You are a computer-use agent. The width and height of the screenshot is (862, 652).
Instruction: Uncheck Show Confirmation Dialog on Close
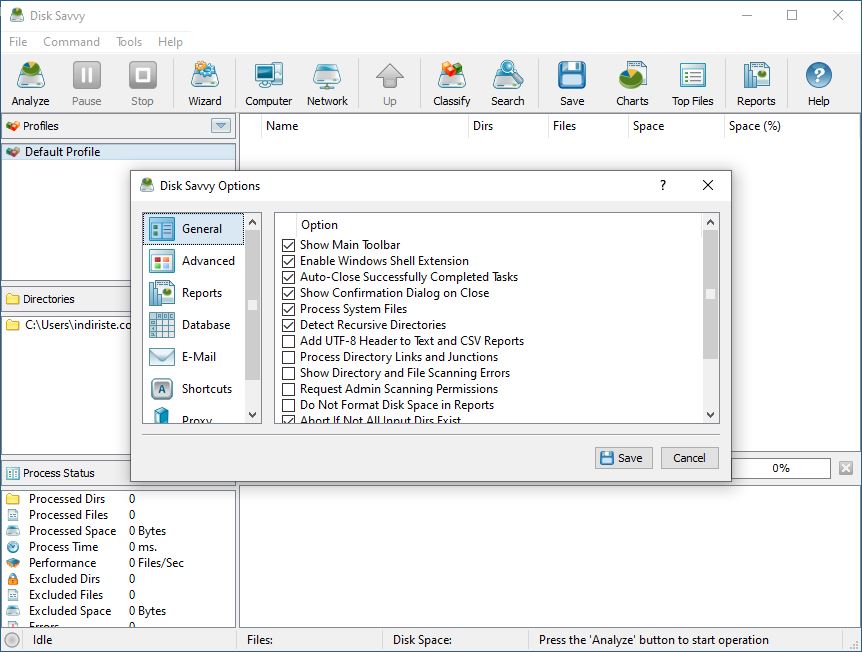click(288, 293)
